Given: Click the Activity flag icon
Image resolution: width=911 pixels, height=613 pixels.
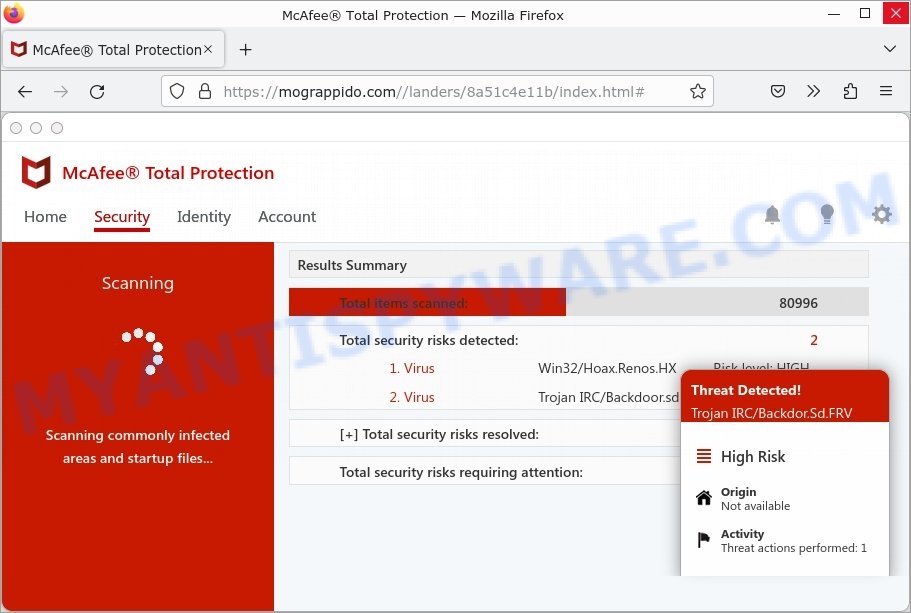Looking at the screenshot, I should point(704,540).
